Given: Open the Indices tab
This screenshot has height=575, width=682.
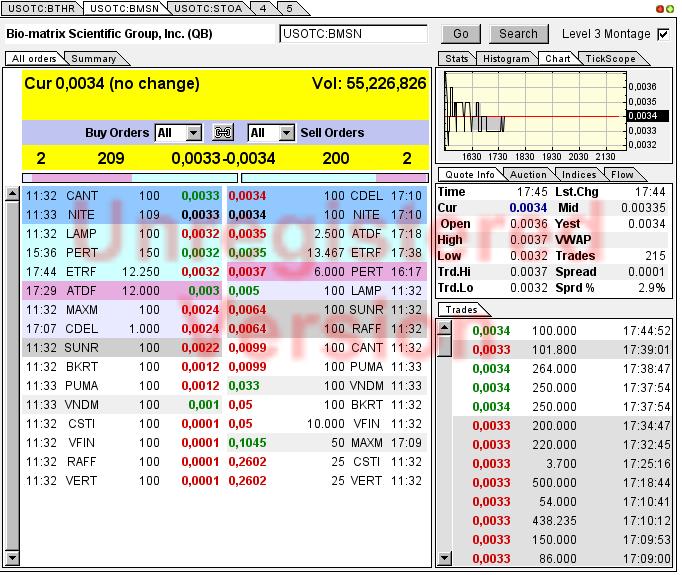Looking at the screenshot, I should click(x=579, y=174).
